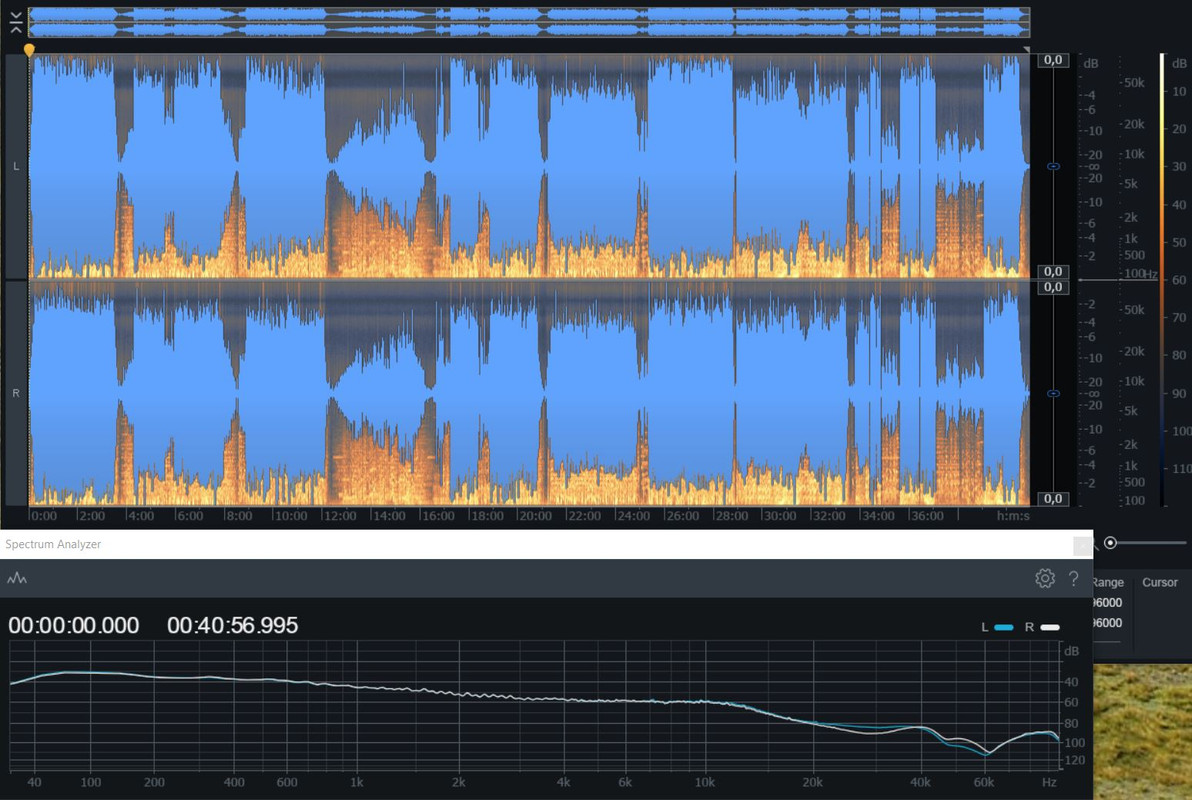The image size is (1192, 800).
Task: Close the Spectrum Analyzer window
Action: coord(1082,544)
